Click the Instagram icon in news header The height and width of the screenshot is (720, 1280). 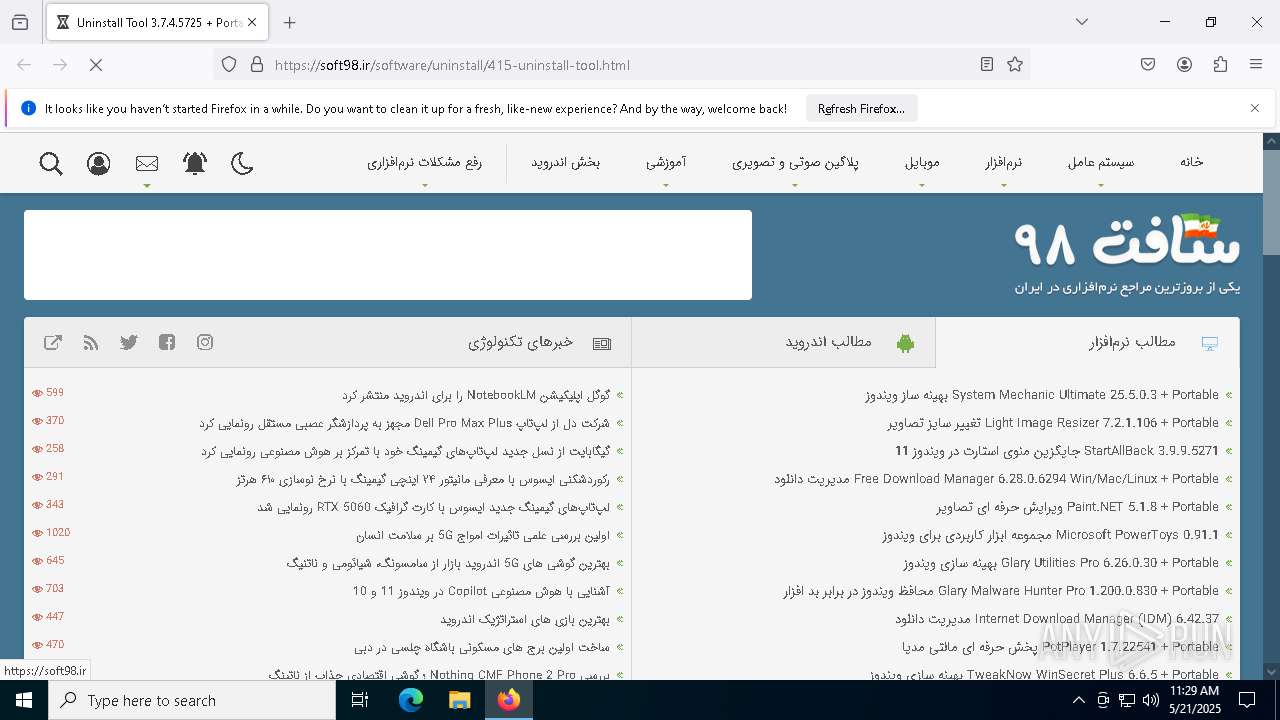(205, 342)
